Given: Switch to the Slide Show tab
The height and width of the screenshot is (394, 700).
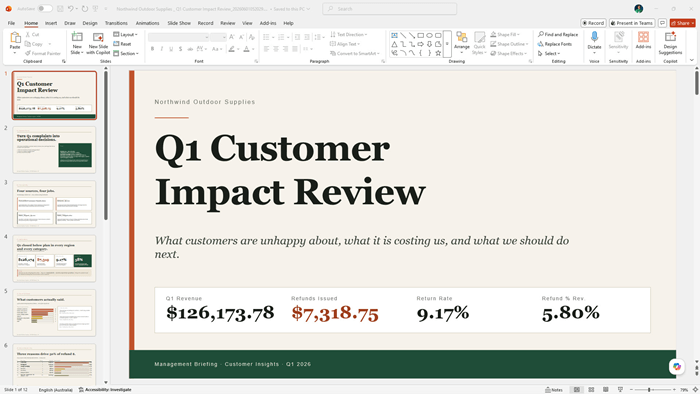Looking at the screenshot, I should pos(179,23).
